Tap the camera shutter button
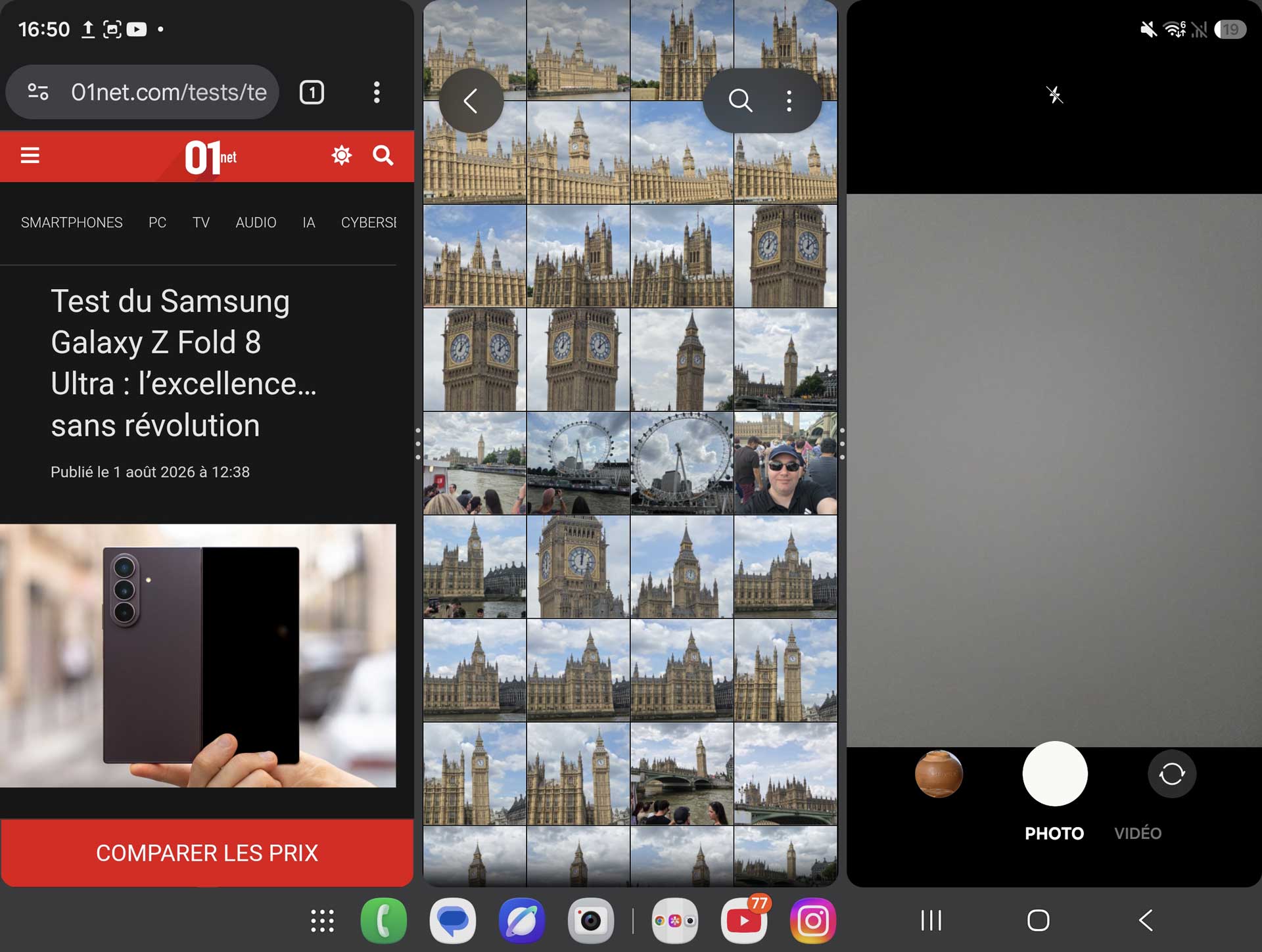 [x=1055, y=773]
